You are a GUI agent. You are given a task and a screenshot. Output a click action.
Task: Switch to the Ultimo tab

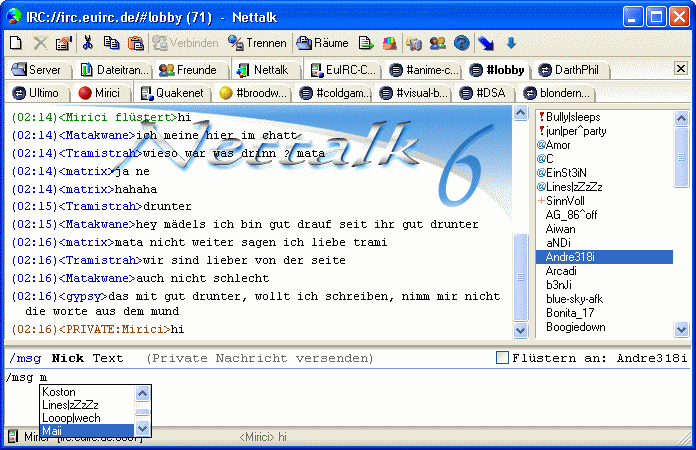tap(36, 93)
